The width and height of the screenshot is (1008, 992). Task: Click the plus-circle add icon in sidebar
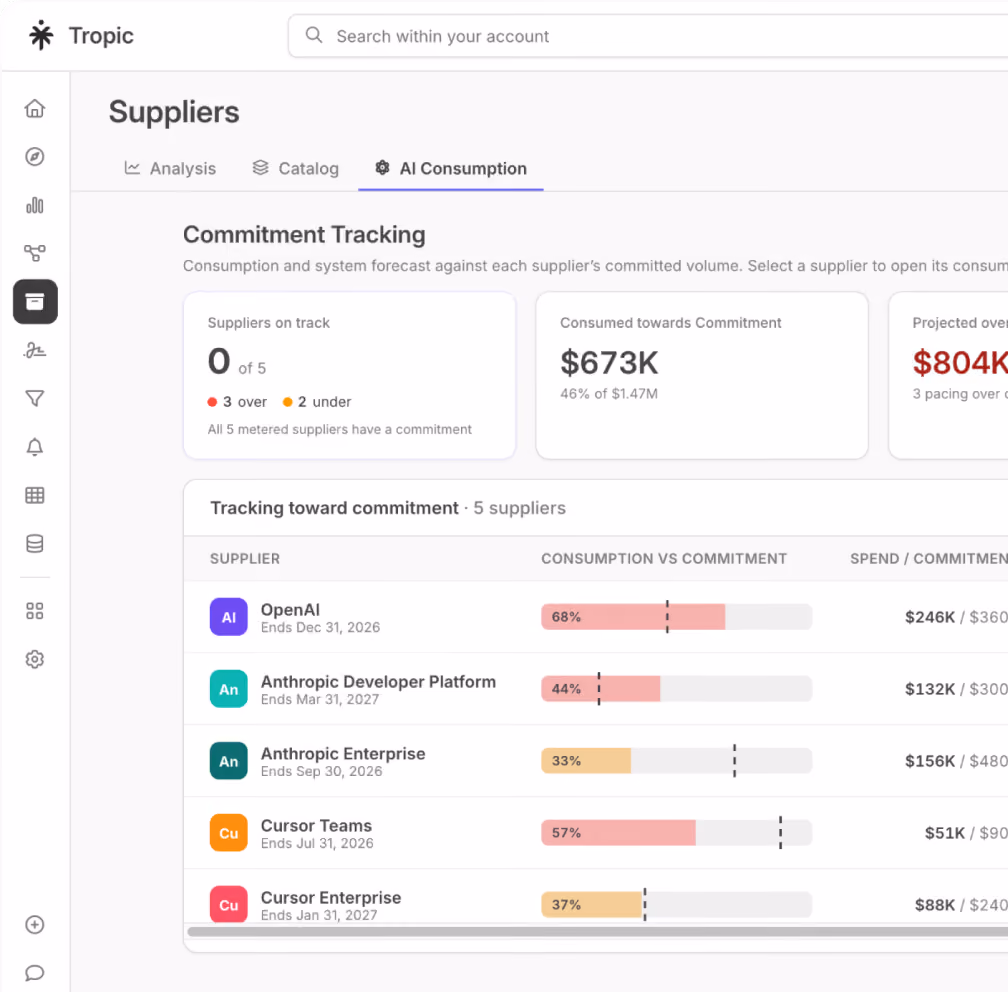35,924
